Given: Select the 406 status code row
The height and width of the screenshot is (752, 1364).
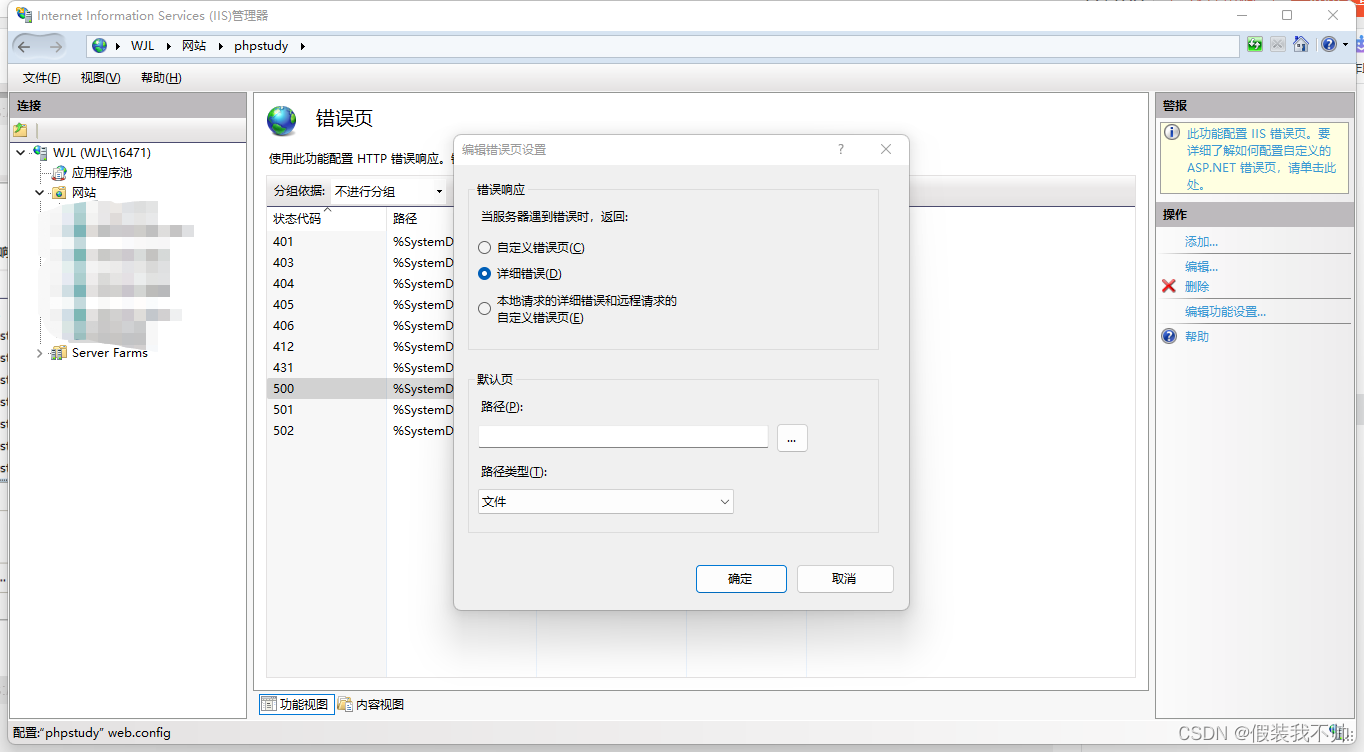Looking at the screenshot, I should point(360,326).
